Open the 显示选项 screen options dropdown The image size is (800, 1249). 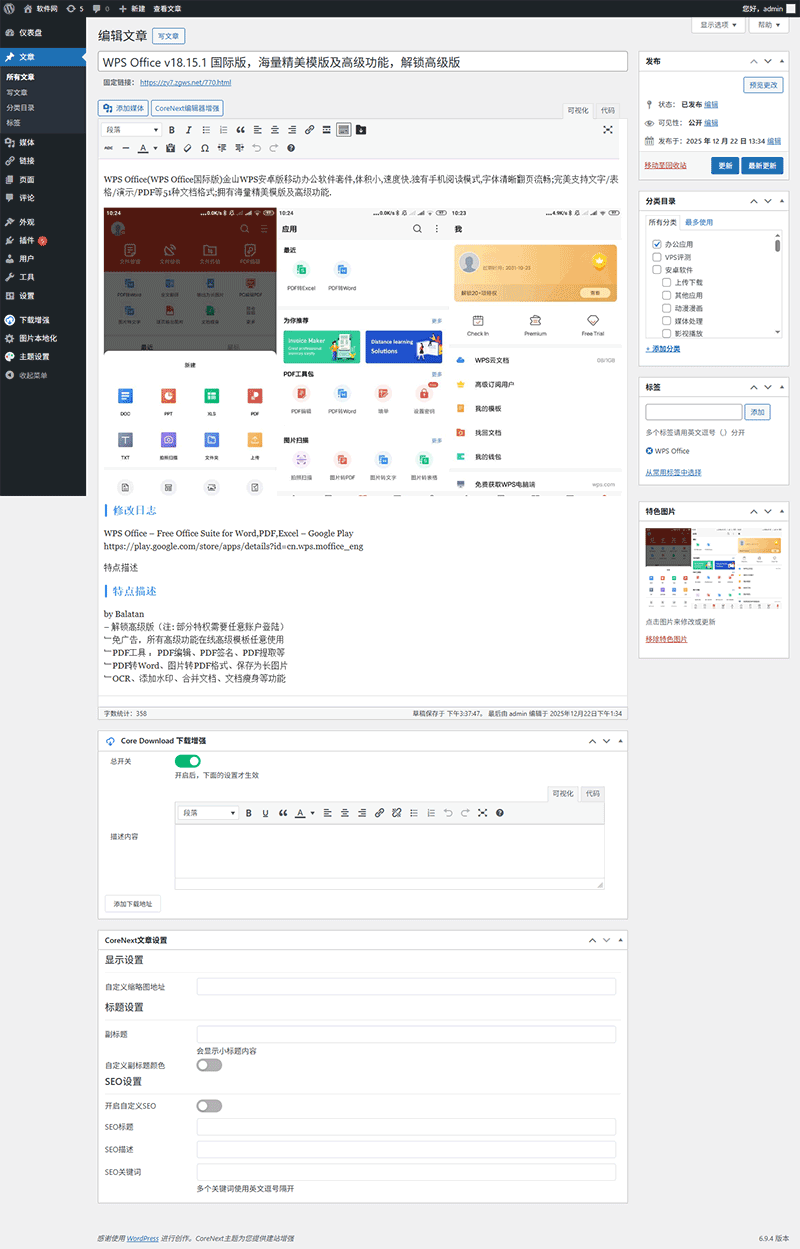[719, 25]
